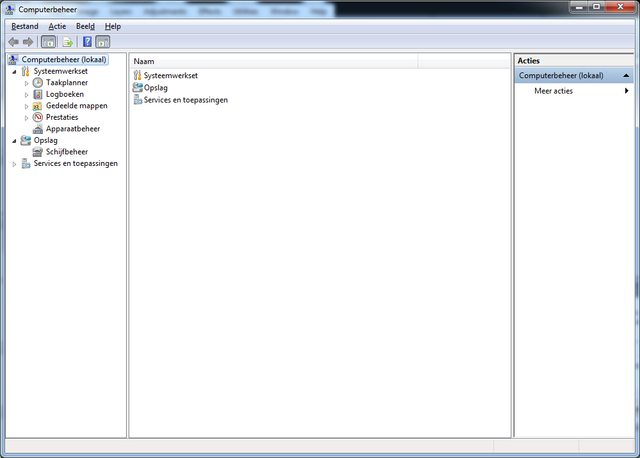Image resolution: width=640 pixels, height=458 pixels.
Task: Expand the Gedeelde mappen tree node
Action: pos(27,106)
